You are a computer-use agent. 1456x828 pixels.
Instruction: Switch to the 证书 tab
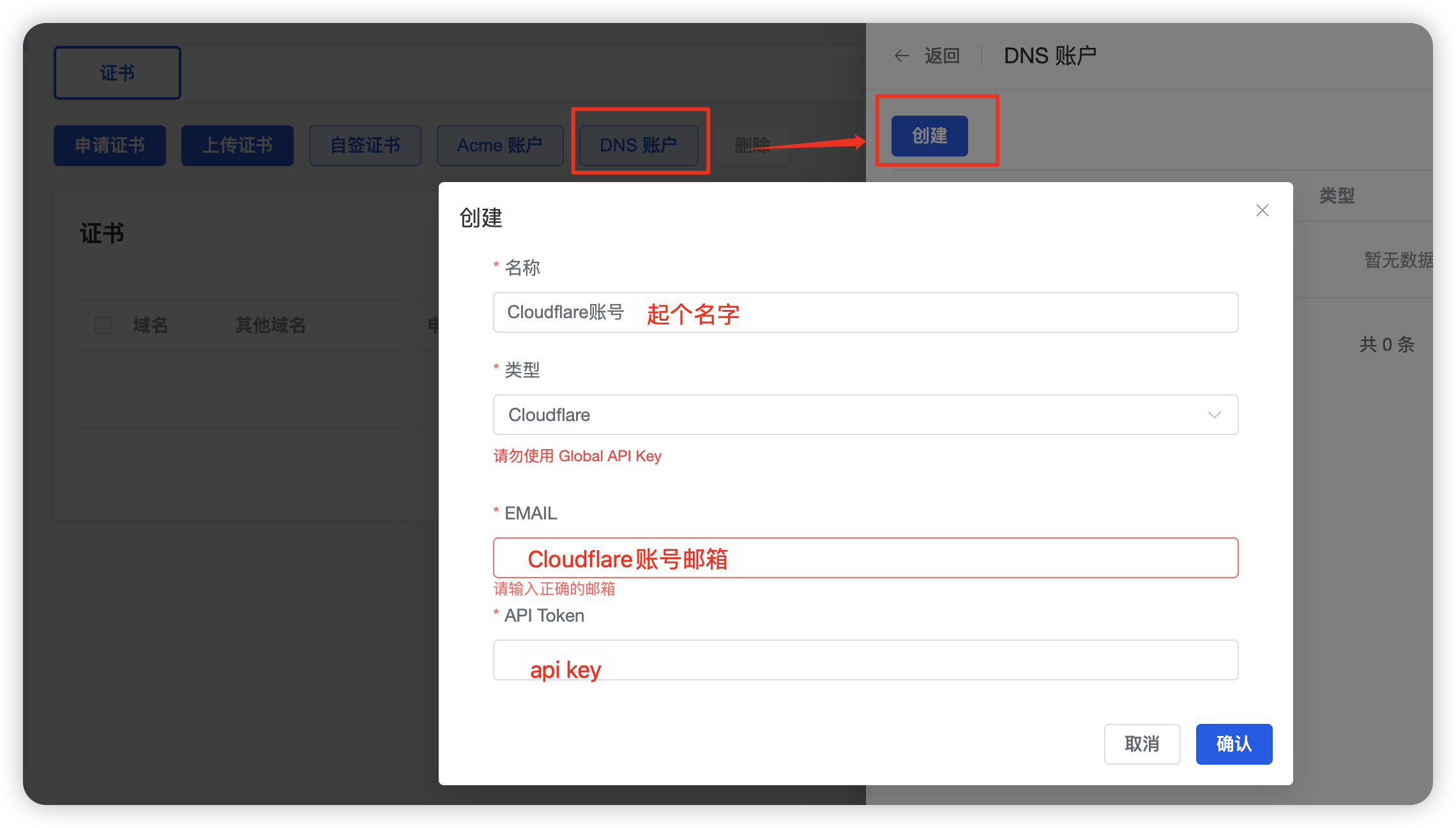(118, 73)
